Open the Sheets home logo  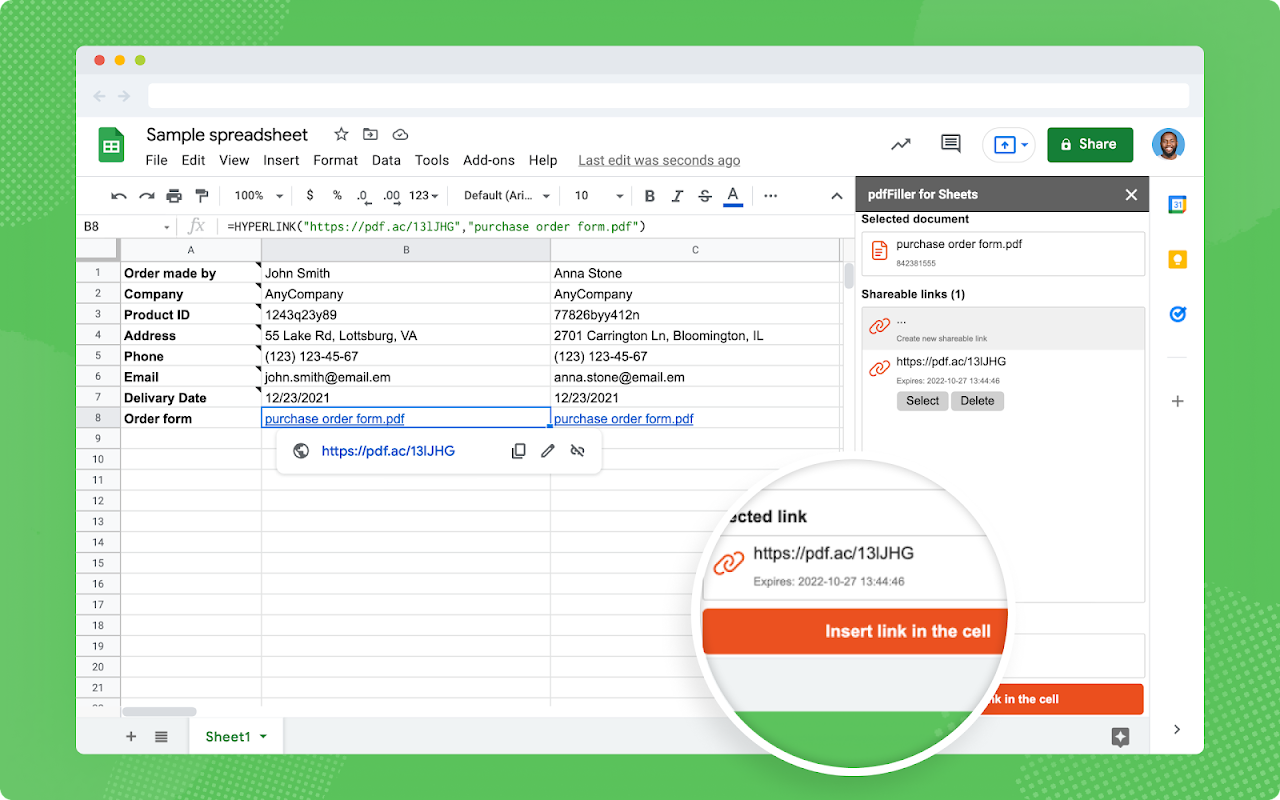click(x=111, y=145)
